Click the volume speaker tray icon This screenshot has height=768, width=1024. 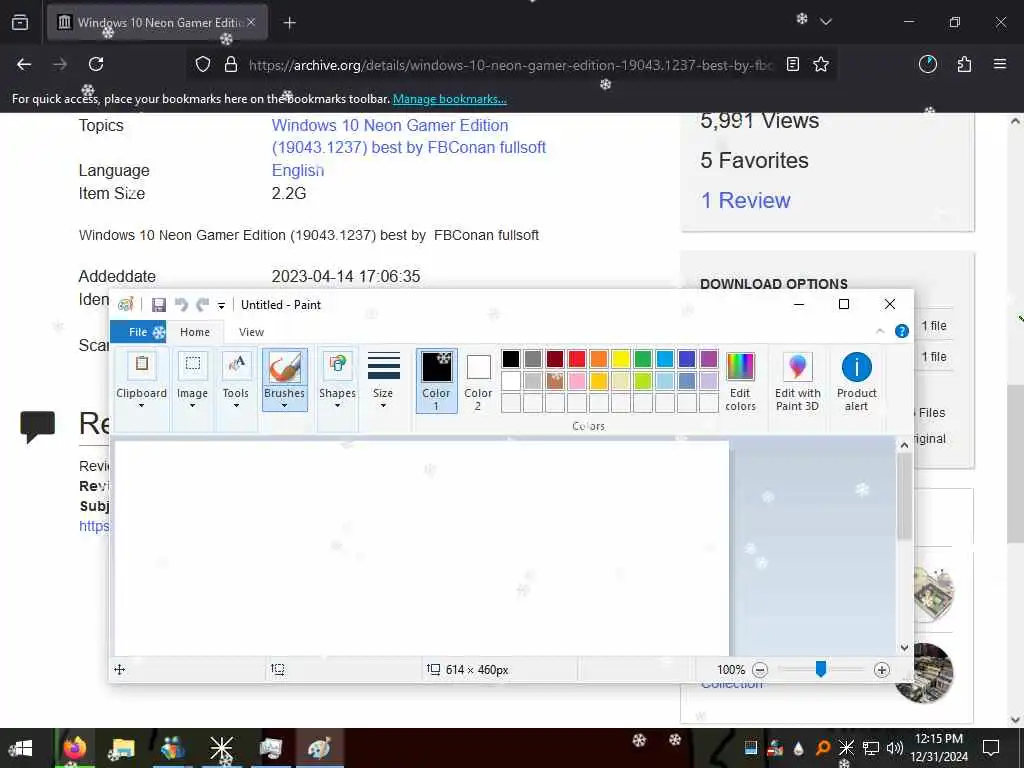click(894, 748)
